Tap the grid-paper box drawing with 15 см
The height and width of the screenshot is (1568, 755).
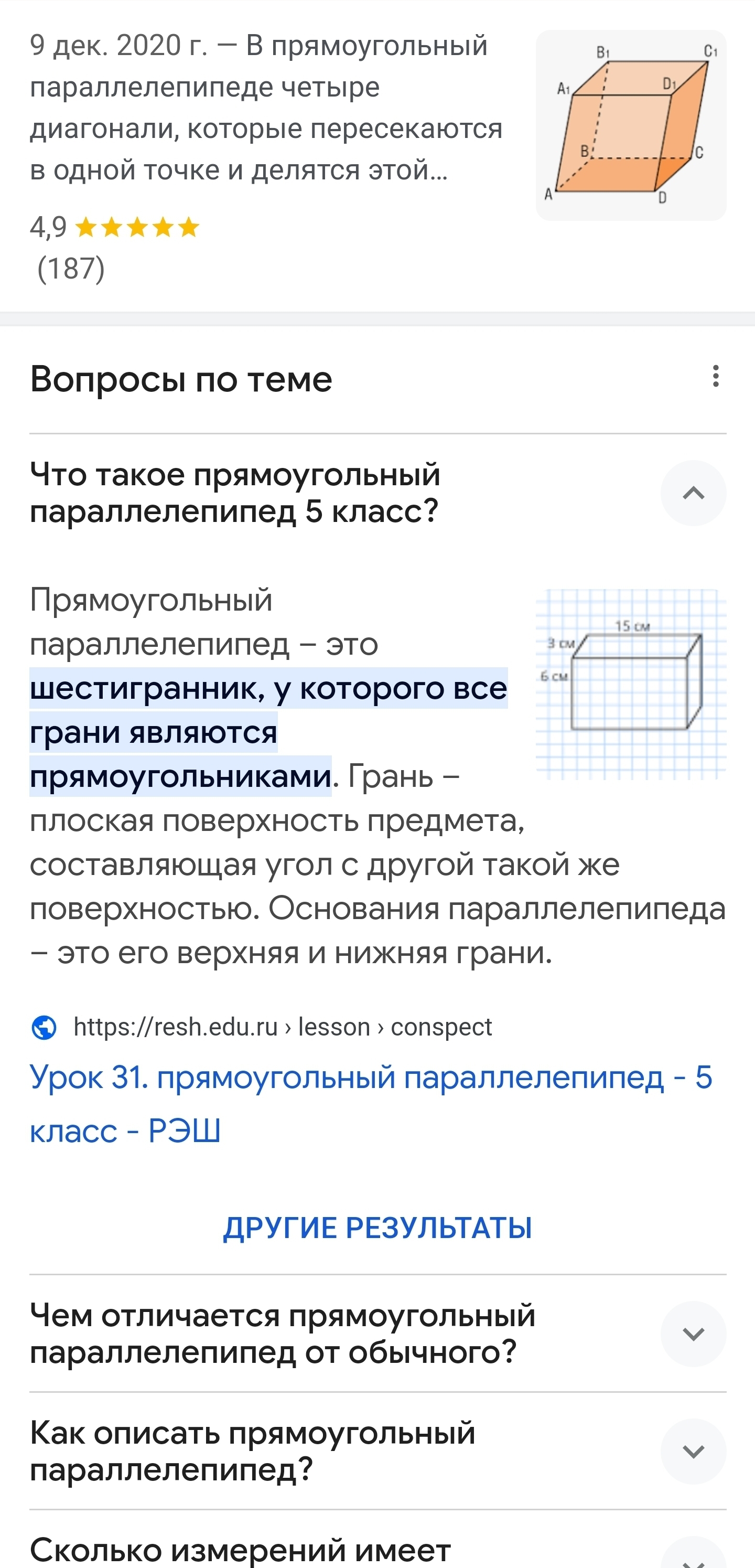tap(631, 684)
